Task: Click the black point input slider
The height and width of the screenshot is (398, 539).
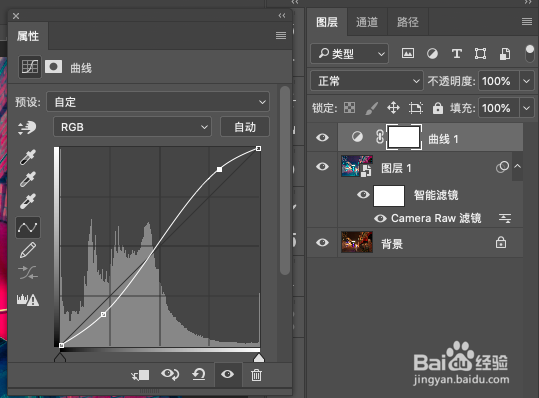Action: pos(60,357)
